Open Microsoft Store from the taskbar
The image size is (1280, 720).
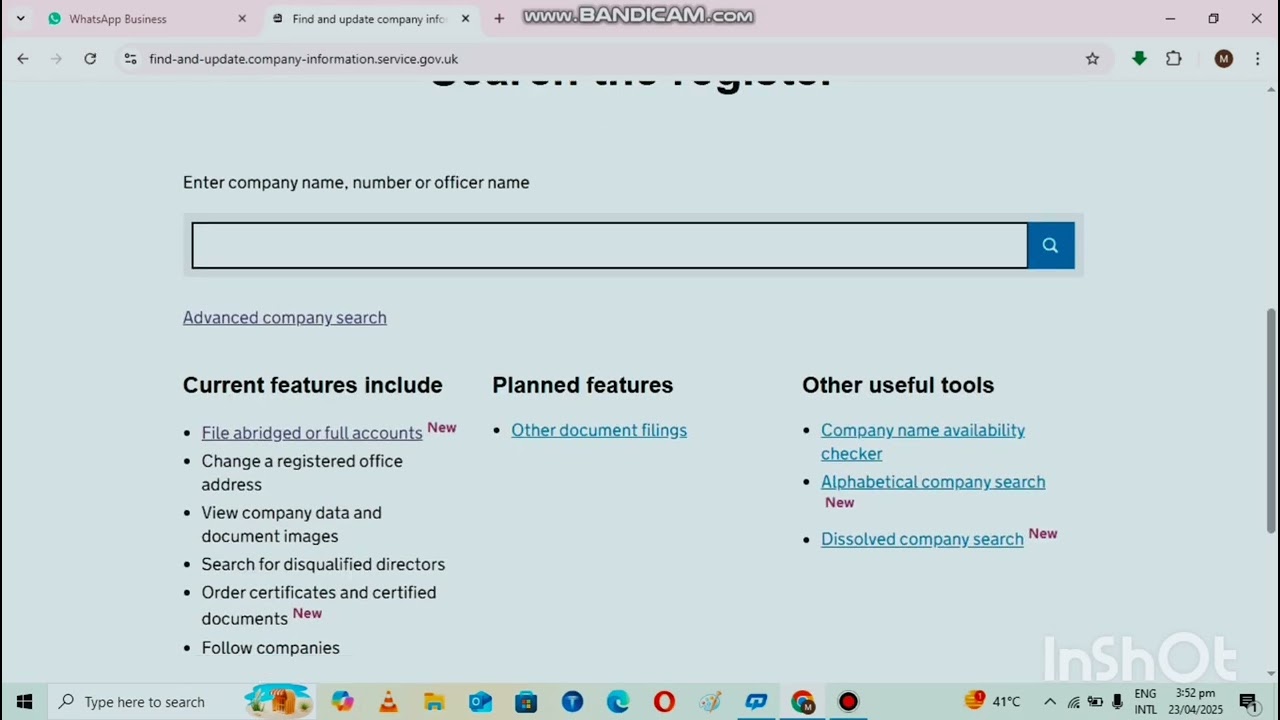click(x=526, y=702)
